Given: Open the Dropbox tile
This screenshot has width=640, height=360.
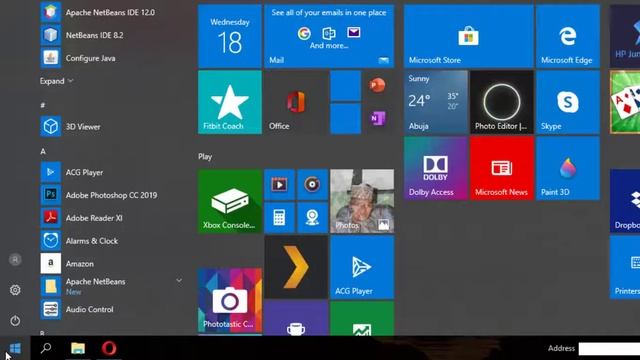Looking at the screenshot, I should 625,201.
